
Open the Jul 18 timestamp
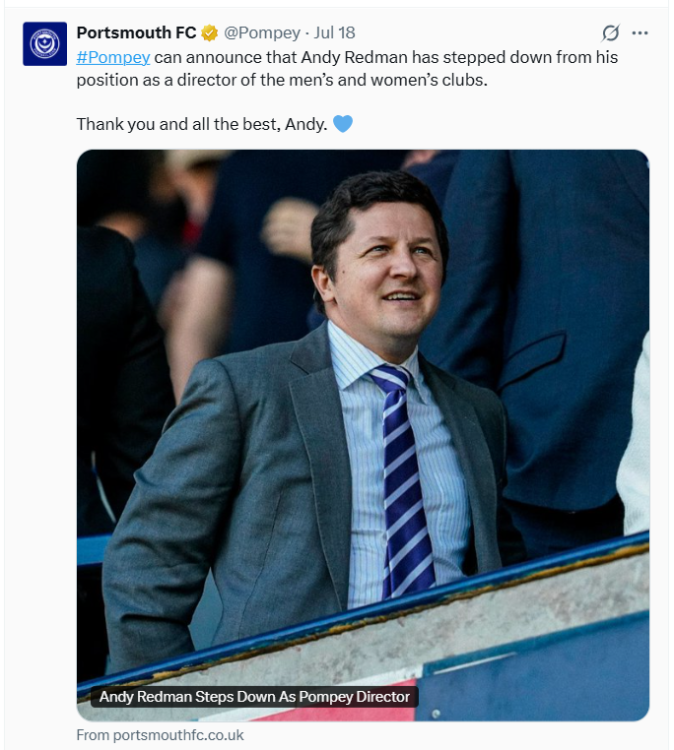pos(335,33)
